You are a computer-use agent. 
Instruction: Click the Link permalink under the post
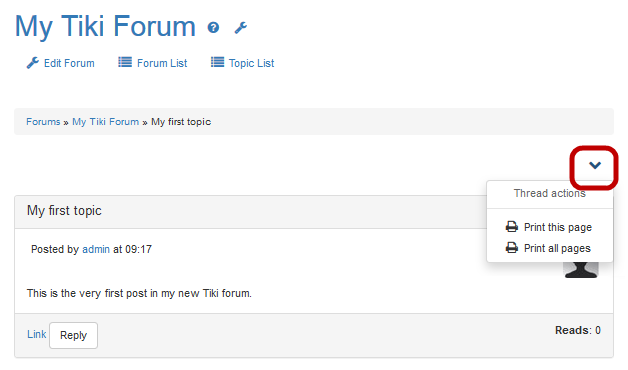point(36,334)
